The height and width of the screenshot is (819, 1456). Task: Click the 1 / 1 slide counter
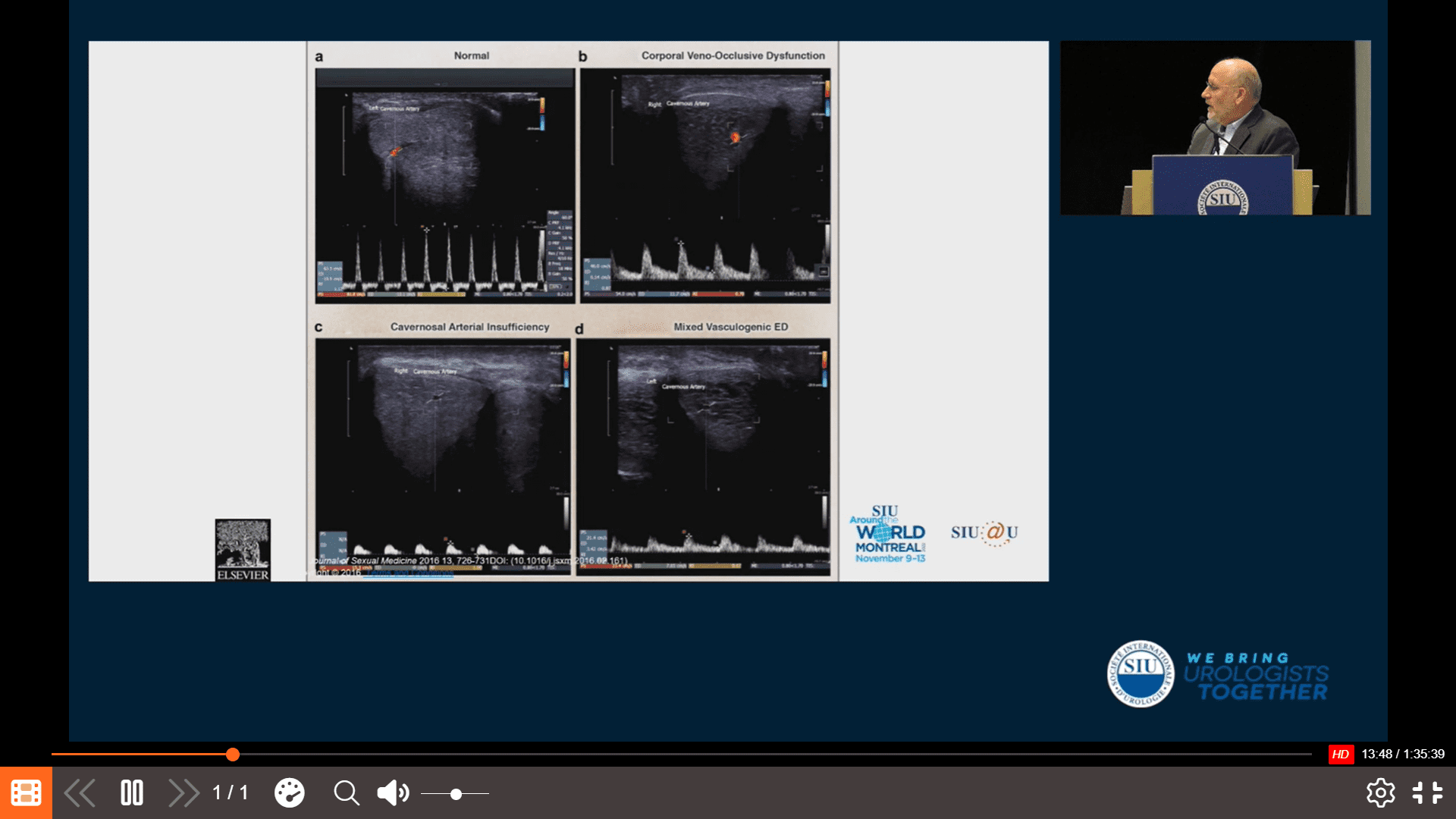coord(231,793)
